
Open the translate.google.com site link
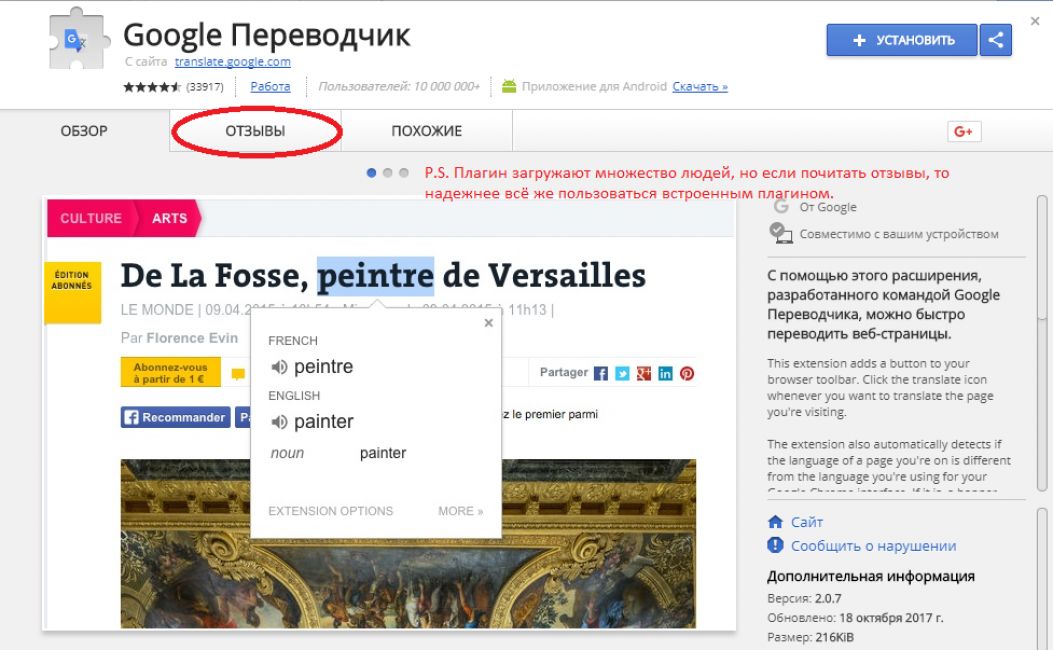(232, 62)
